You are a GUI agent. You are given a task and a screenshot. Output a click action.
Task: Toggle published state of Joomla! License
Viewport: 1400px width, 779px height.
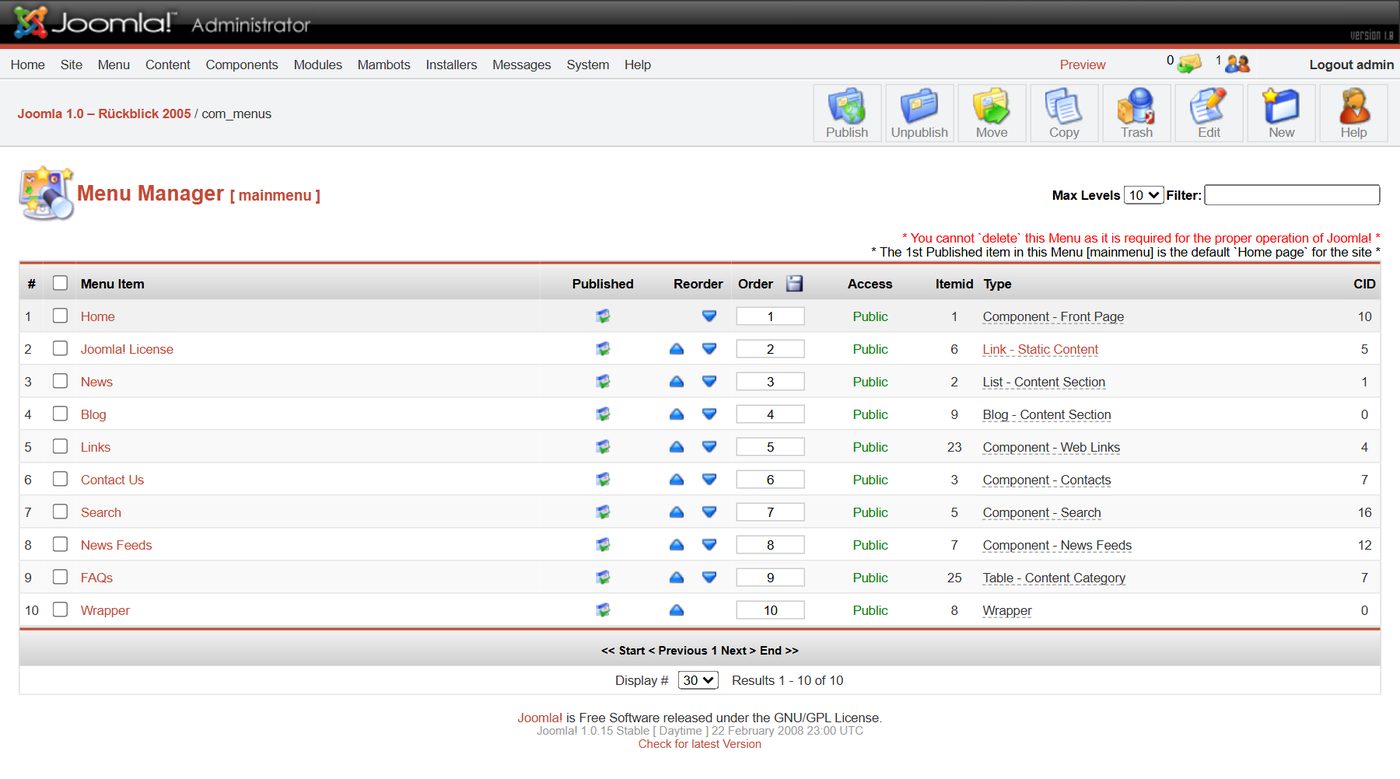pyautogui.click(x=603, y=349)
